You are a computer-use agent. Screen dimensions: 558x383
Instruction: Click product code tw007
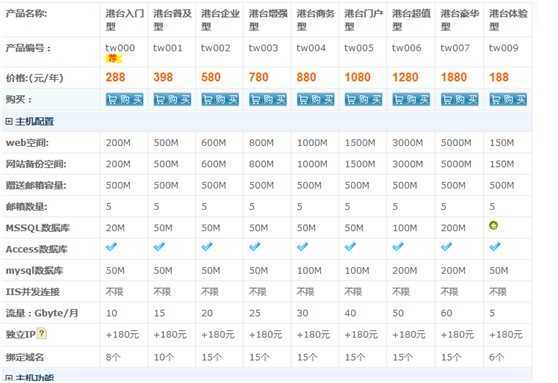[x=455, y=48]
